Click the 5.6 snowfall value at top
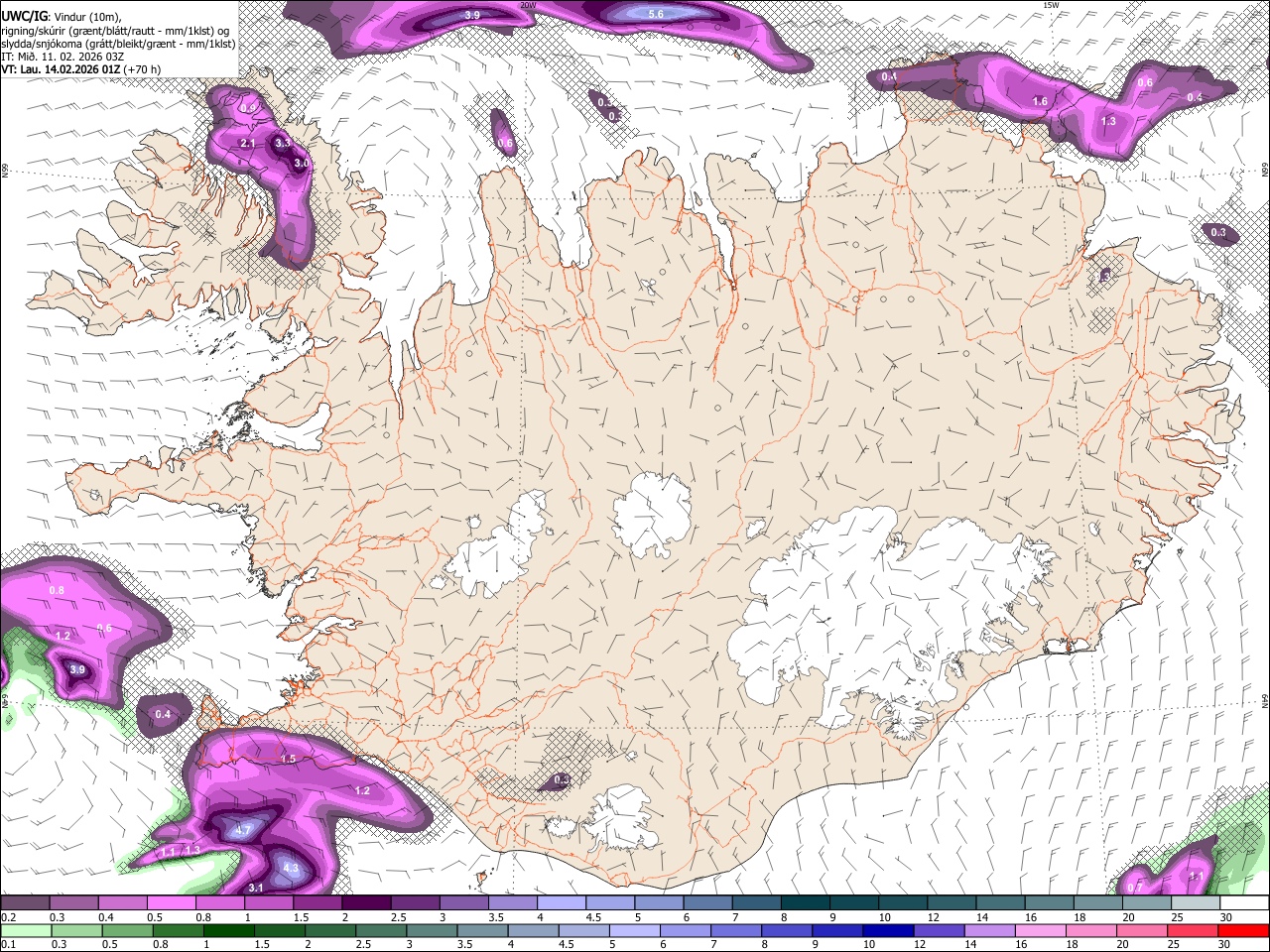The width and height of the screenshot is (1270, 952). (x=656, y=14)
